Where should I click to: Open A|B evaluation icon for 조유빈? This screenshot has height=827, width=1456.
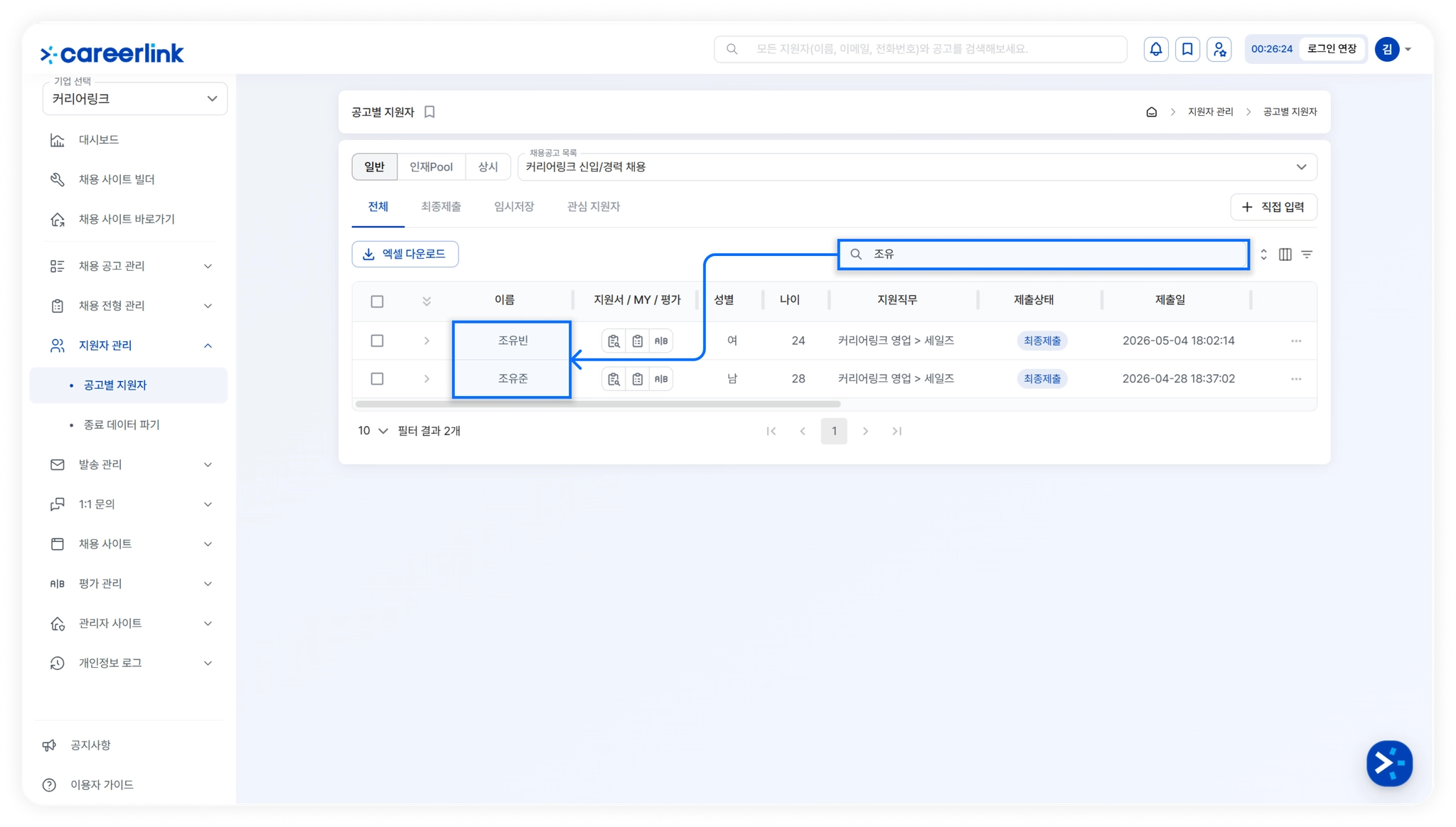[x=661, y=341]
